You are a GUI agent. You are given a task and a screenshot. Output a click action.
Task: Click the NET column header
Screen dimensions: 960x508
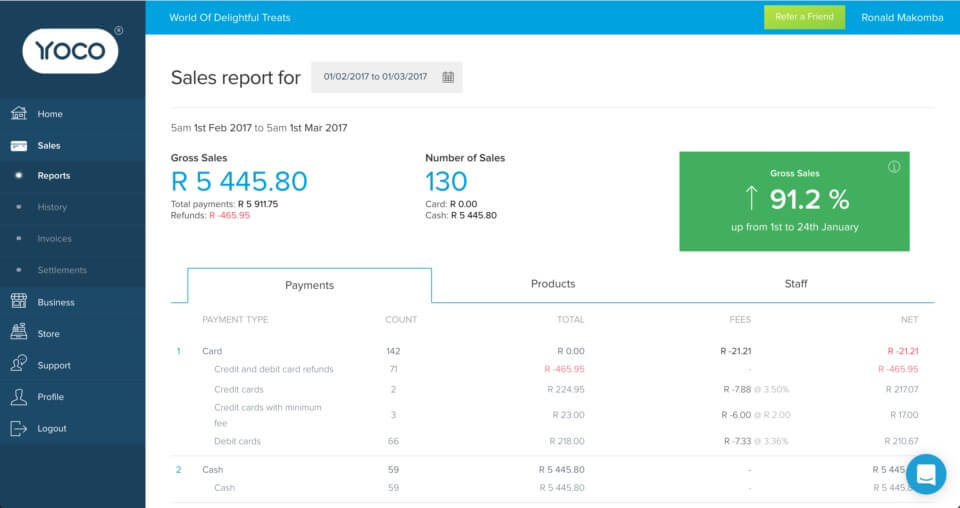tap(909, 319)
